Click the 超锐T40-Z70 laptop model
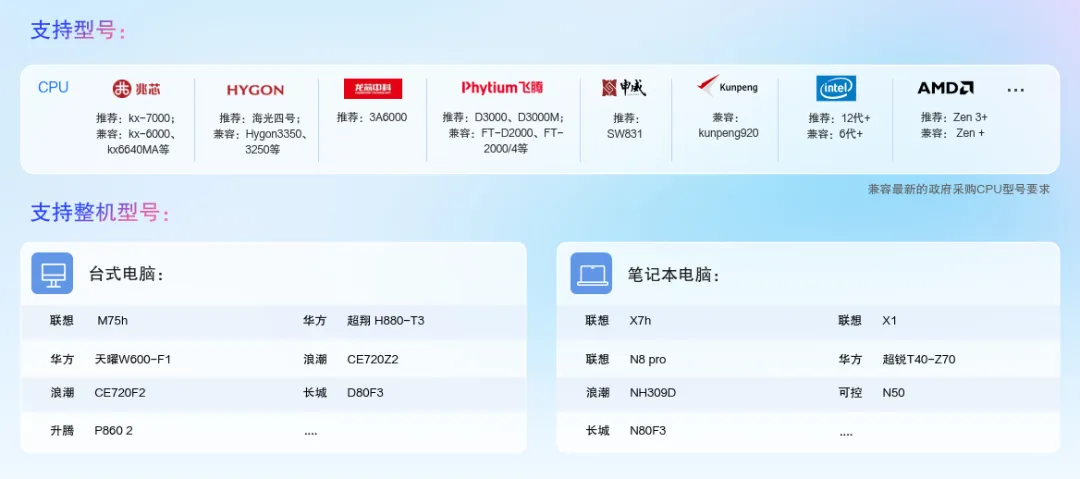This screenshot has width=1080, height=479. click(x=918, y=360)
